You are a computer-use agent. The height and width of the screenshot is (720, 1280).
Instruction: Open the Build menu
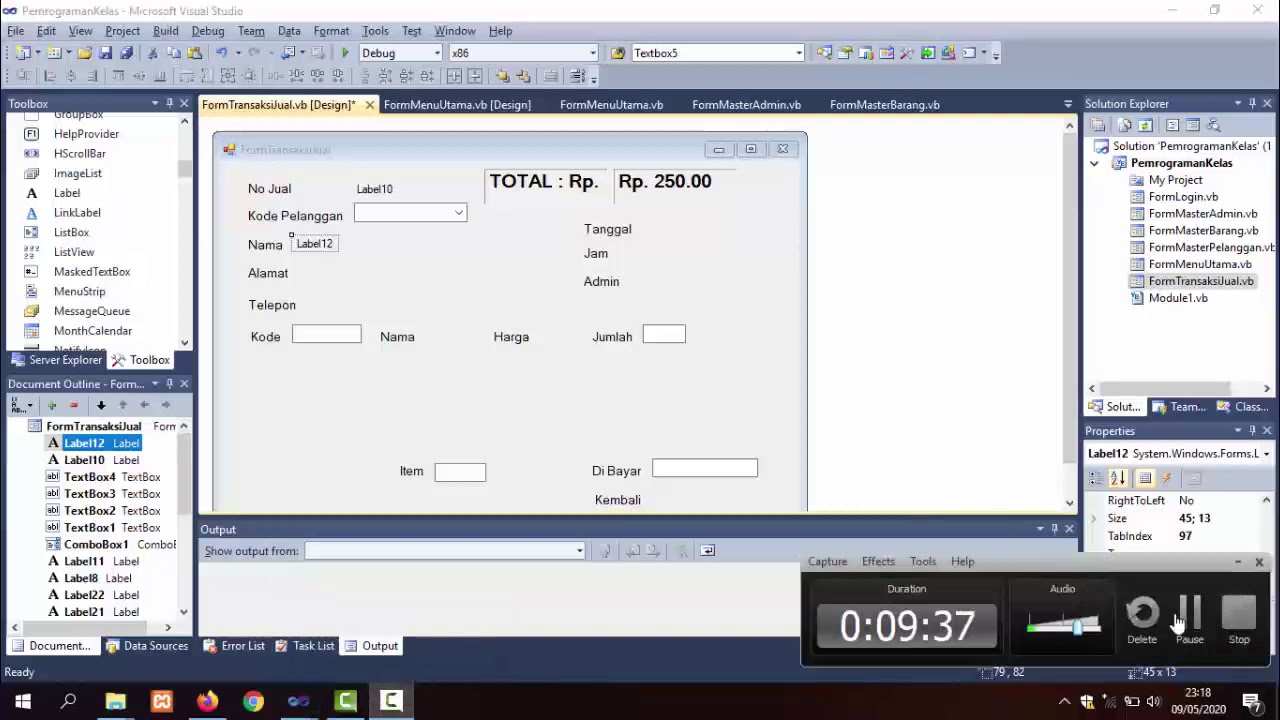(165, 31)
